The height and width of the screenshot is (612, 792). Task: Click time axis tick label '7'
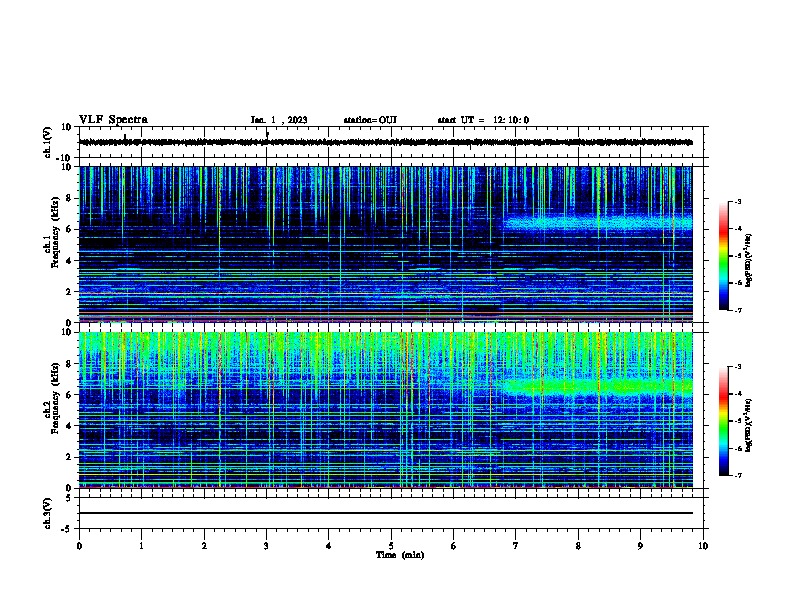(516, 546)
